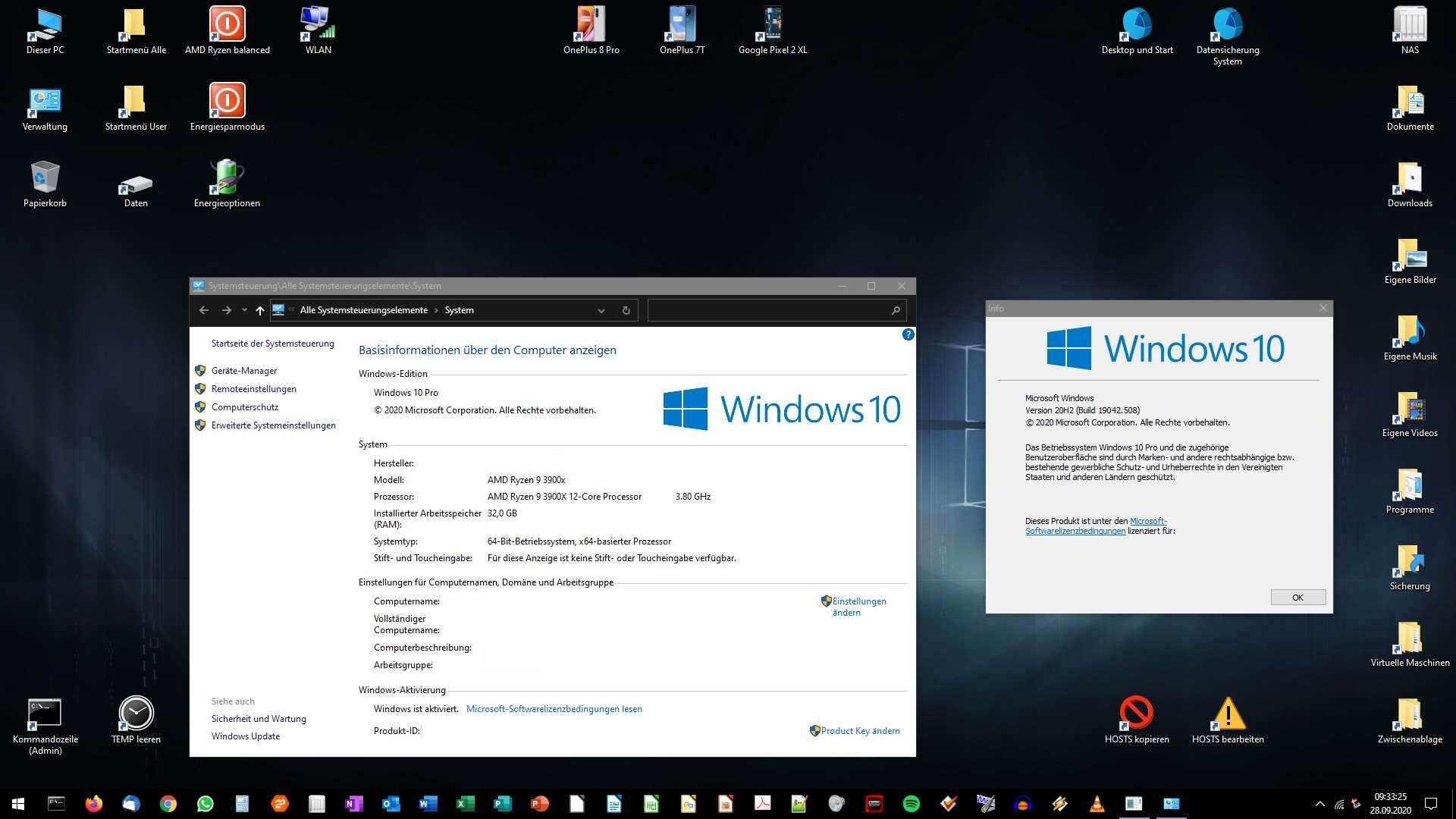
Task: Open Datensicherung System shortcut
Action: (1228, 36)
